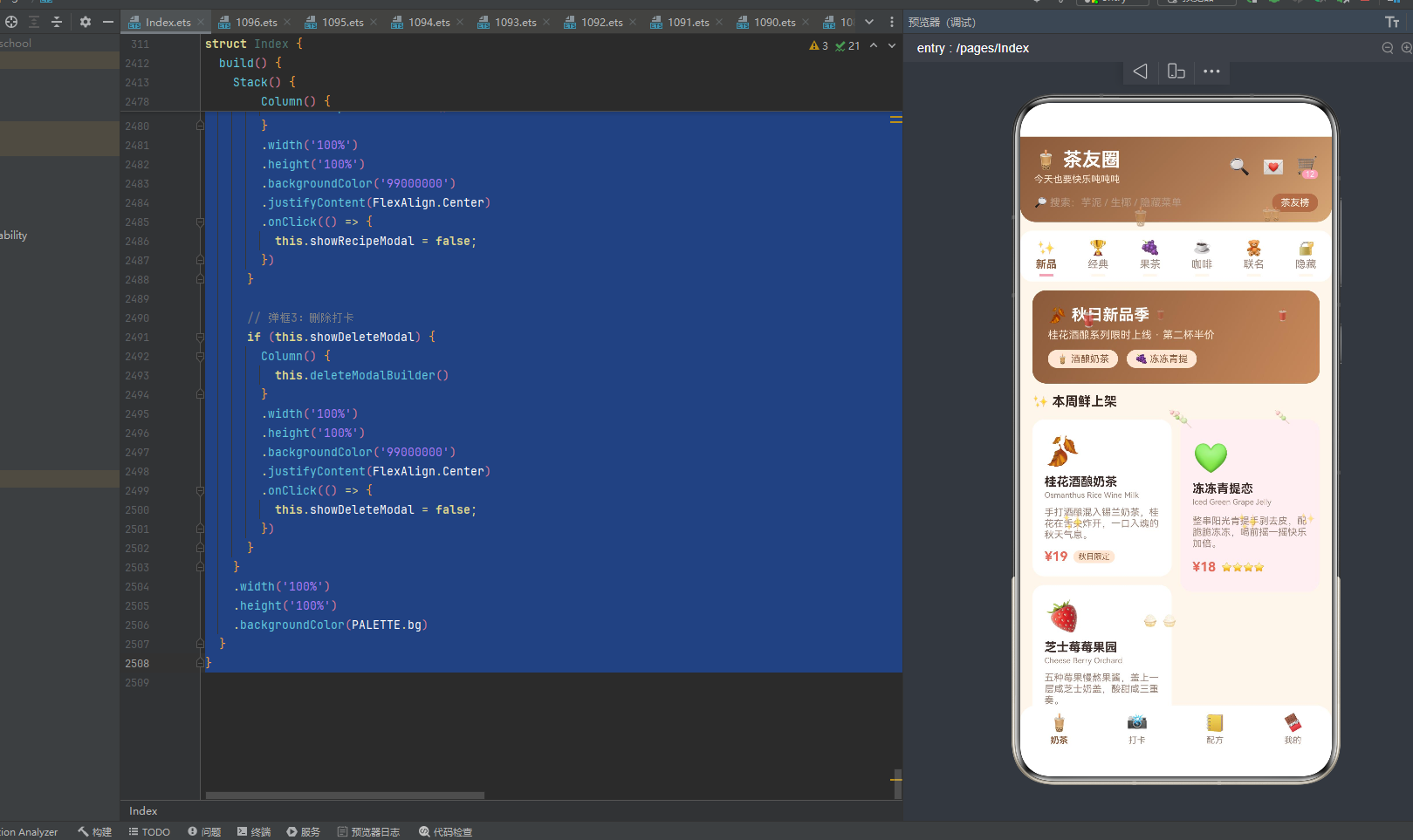This screenshot has width=1413, height=840.
Task: Open the 冻冻青提恋 product card
Action: (x=1250, y=506)
